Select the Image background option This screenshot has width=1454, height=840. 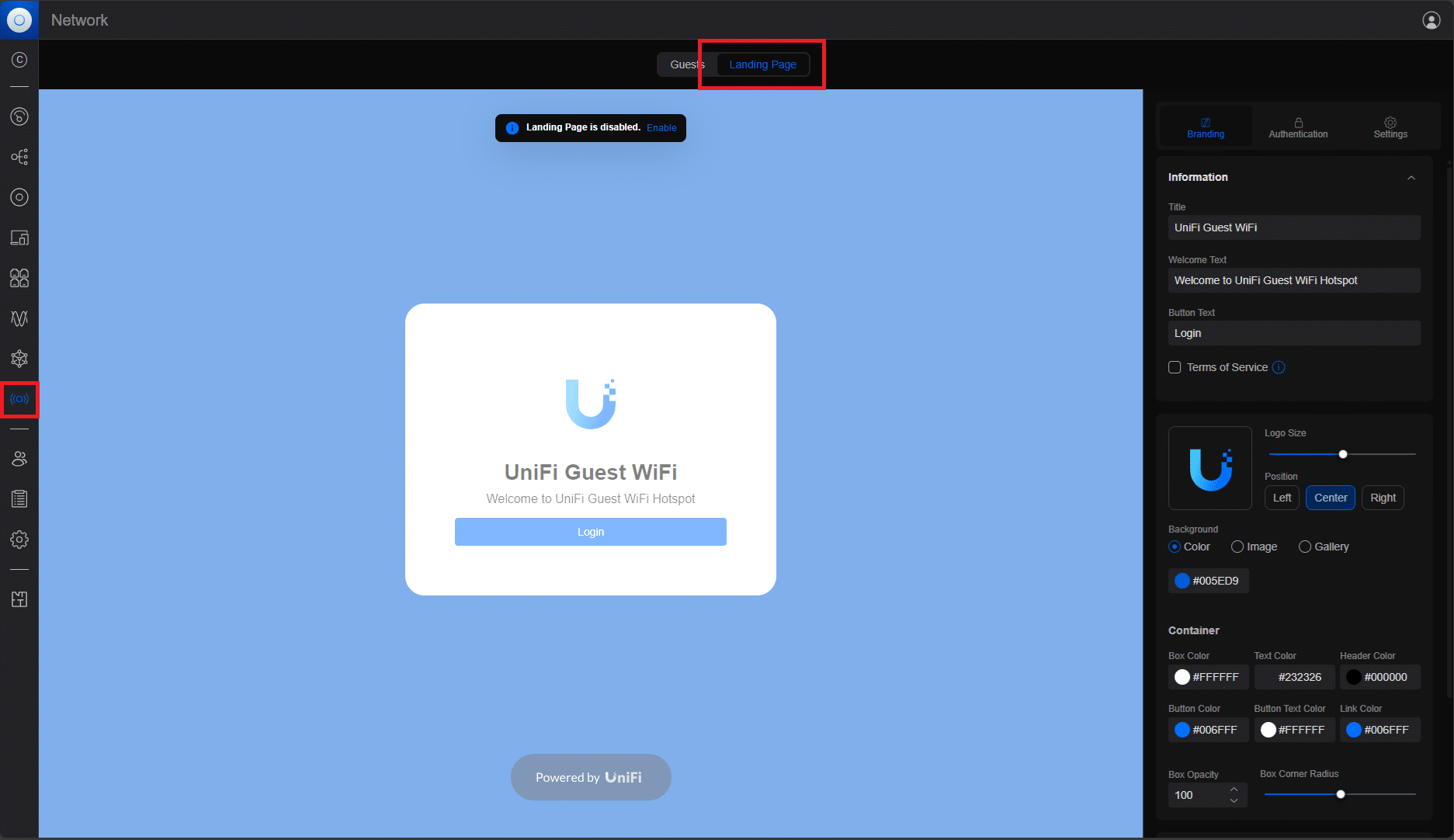(x=1237, y=547)
